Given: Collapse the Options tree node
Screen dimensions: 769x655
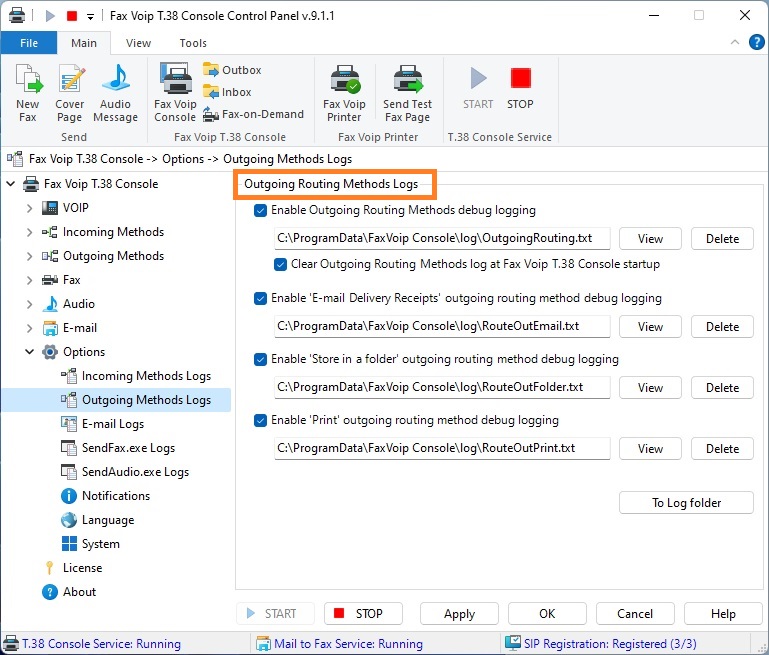Looking at the screenshot, I should coord(29,352).
